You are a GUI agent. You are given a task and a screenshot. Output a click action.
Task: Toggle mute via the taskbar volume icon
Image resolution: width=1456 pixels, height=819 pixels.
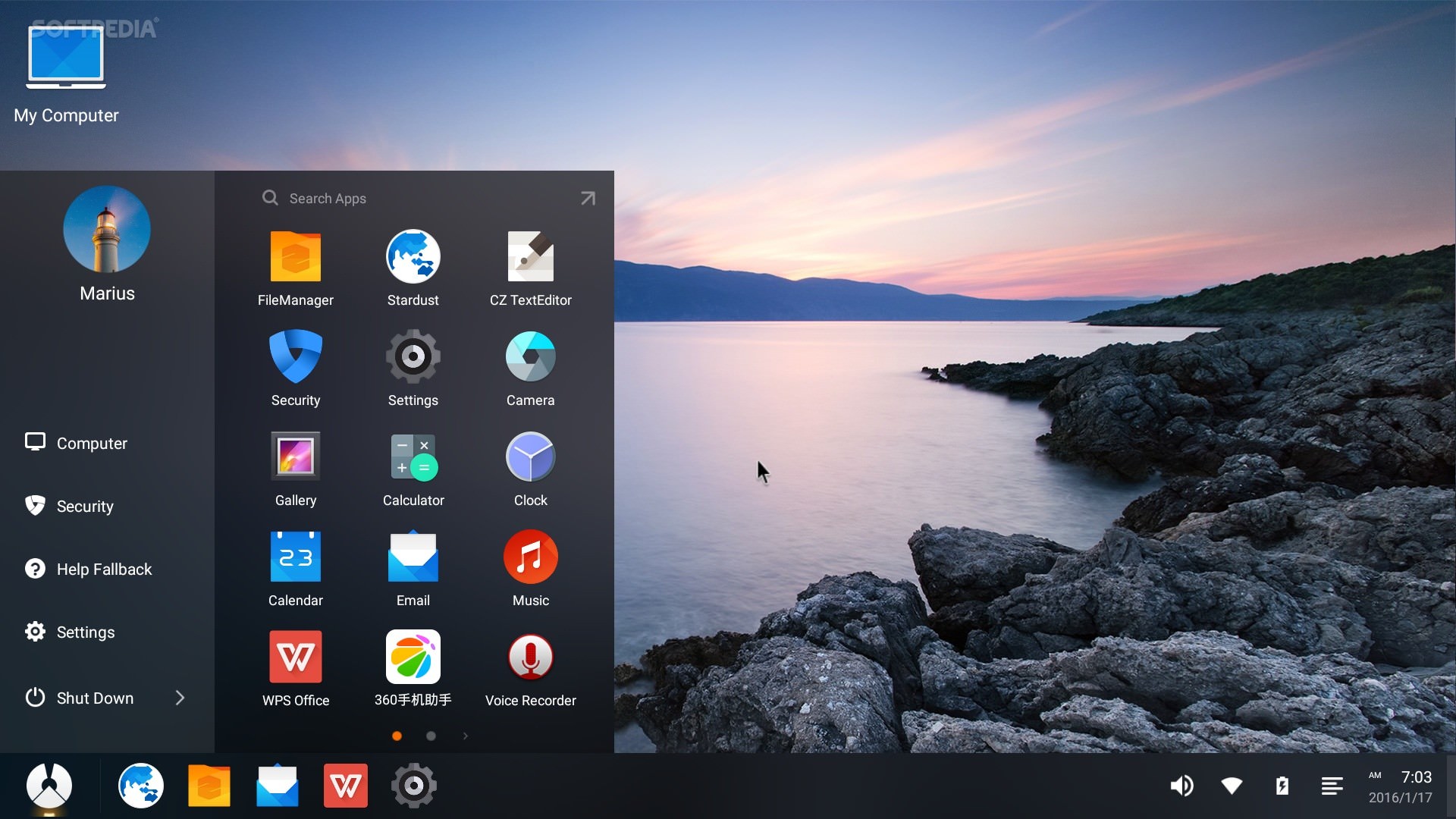[1181, 786]
